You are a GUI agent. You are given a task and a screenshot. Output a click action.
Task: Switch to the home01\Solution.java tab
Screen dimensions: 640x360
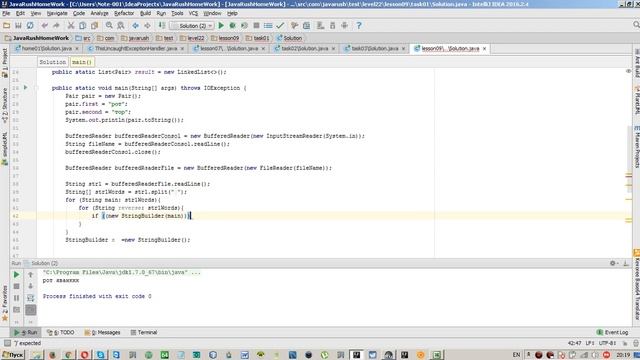pos(47,48)
